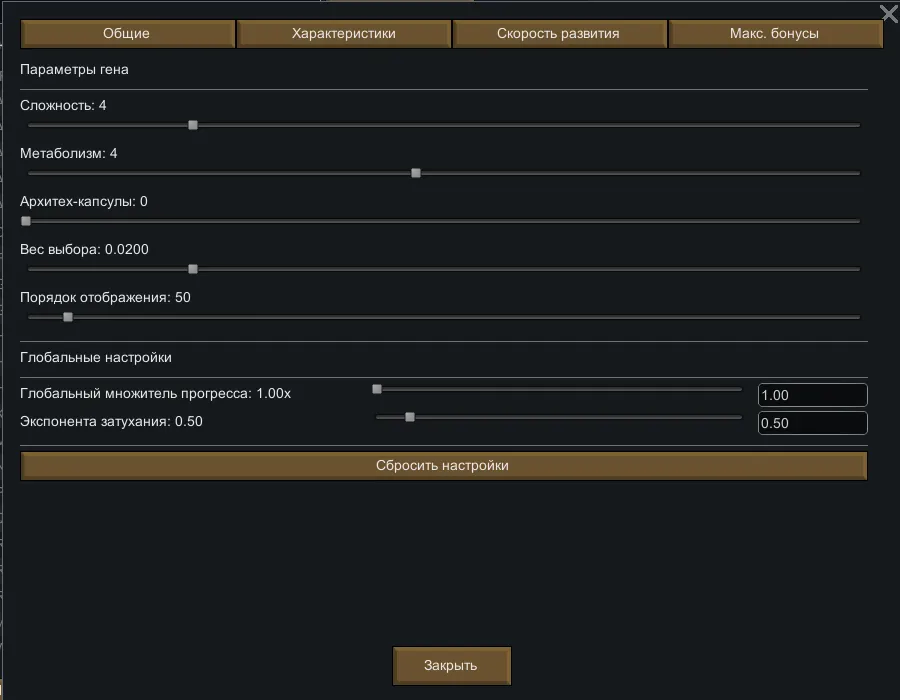Open the Общие tab

pyautogui.click(x=127, y=34)
